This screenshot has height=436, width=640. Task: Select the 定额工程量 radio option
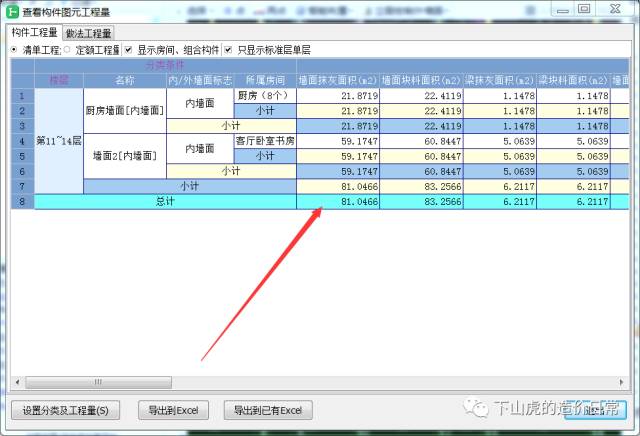click(68, 49)
